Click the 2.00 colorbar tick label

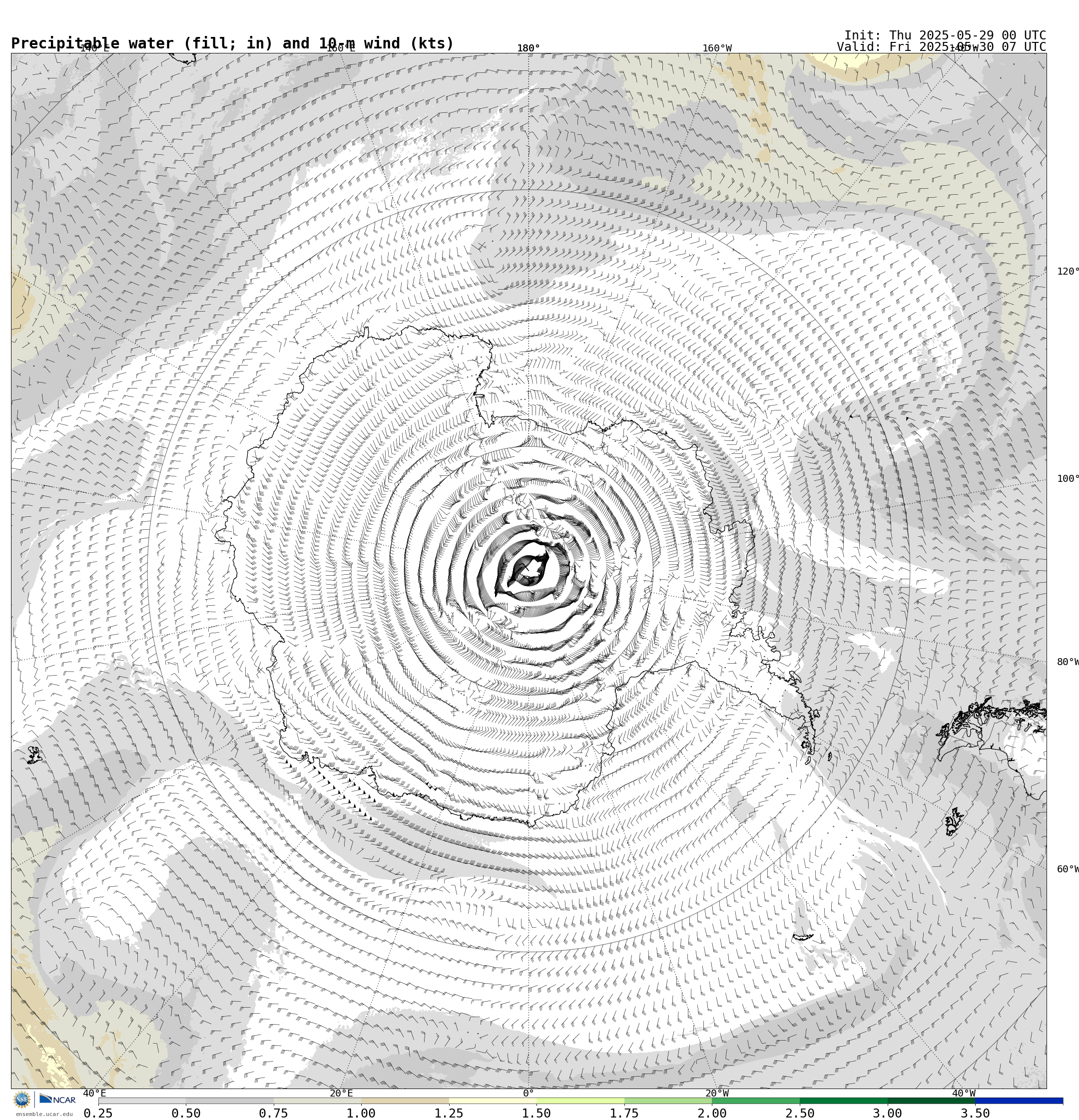(712, 1113)
